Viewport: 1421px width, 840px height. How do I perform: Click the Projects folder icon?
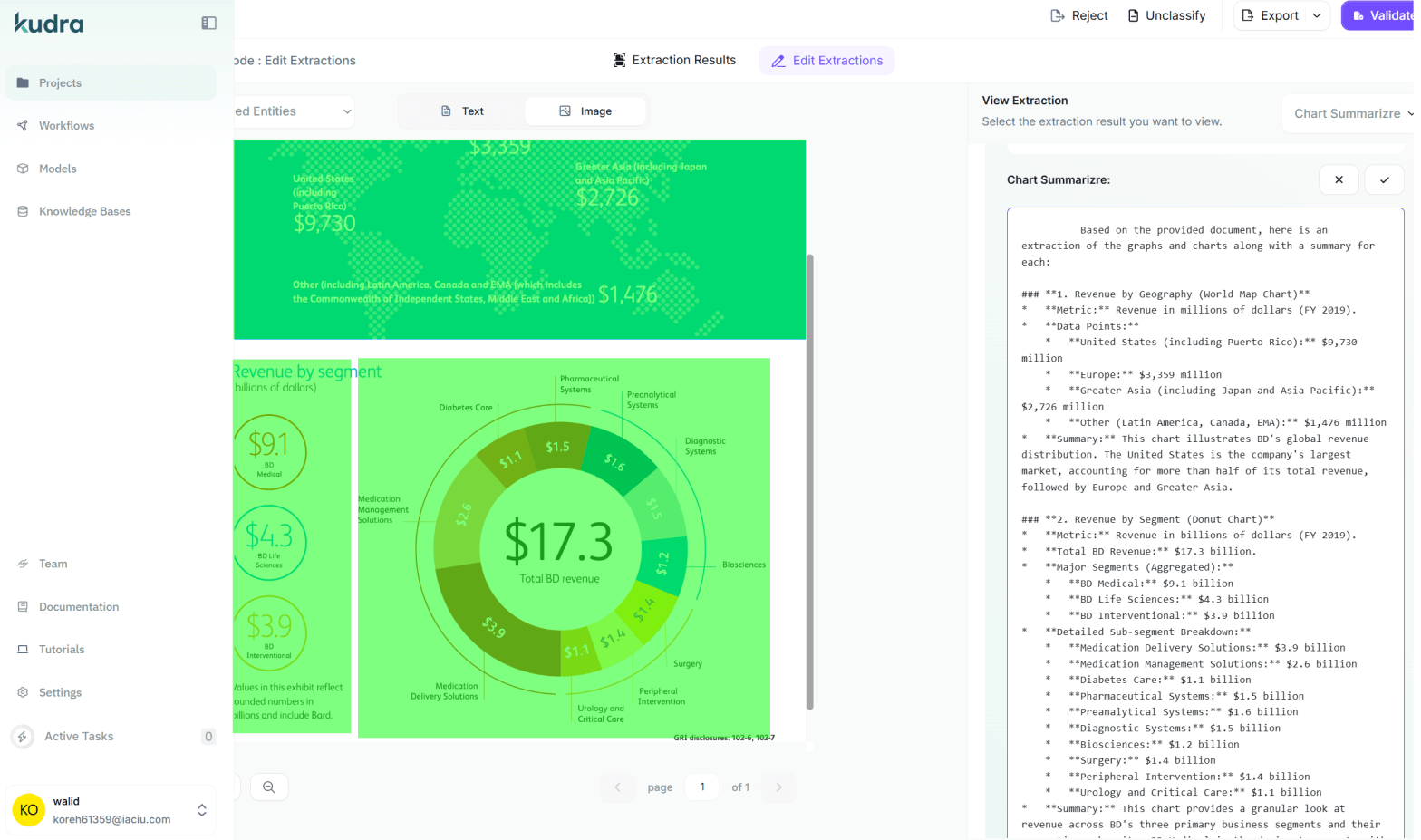coord(23,82)
